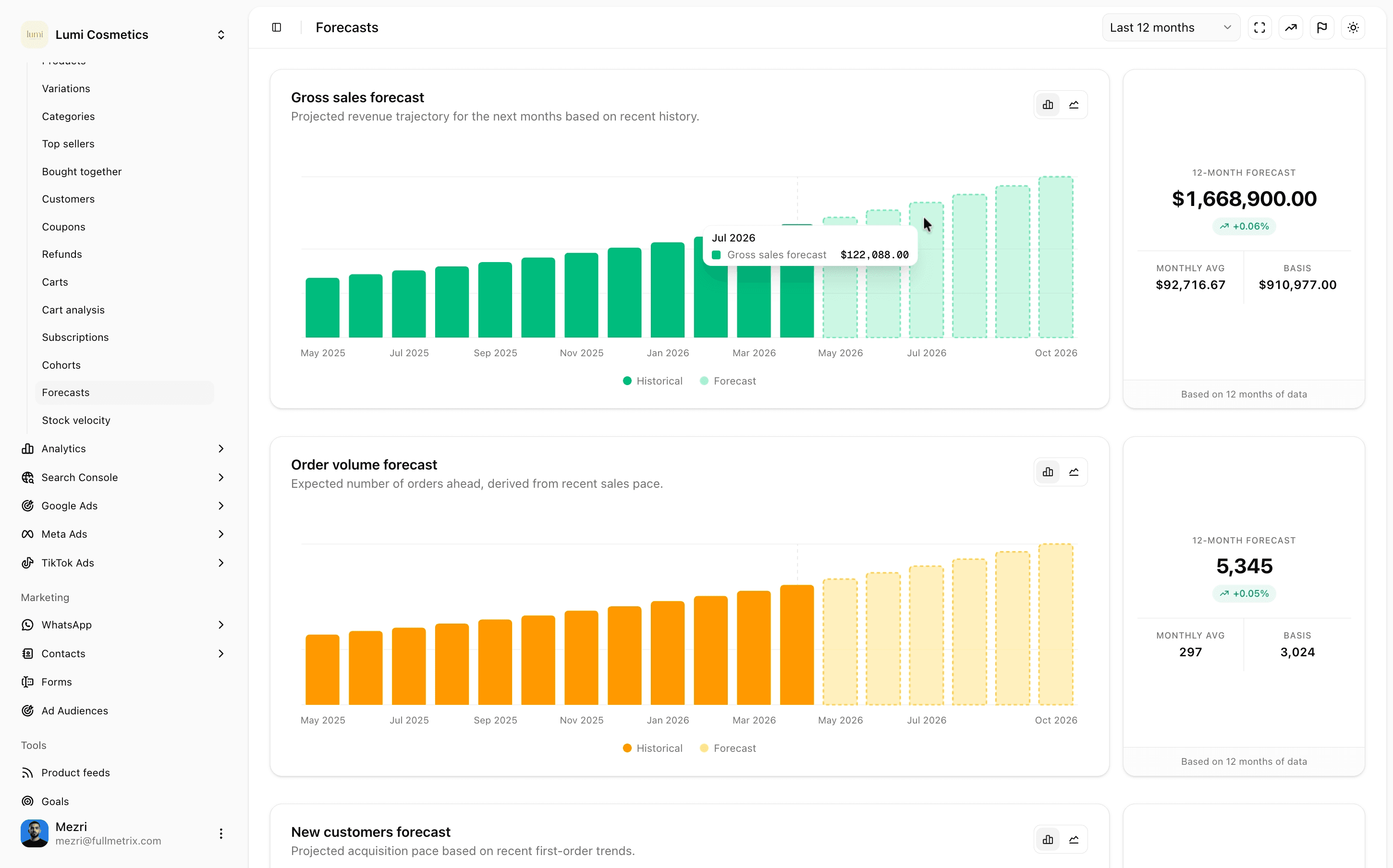1393x868 pixels.
Task: Go to Refunds page
Action: pos(124,254)
